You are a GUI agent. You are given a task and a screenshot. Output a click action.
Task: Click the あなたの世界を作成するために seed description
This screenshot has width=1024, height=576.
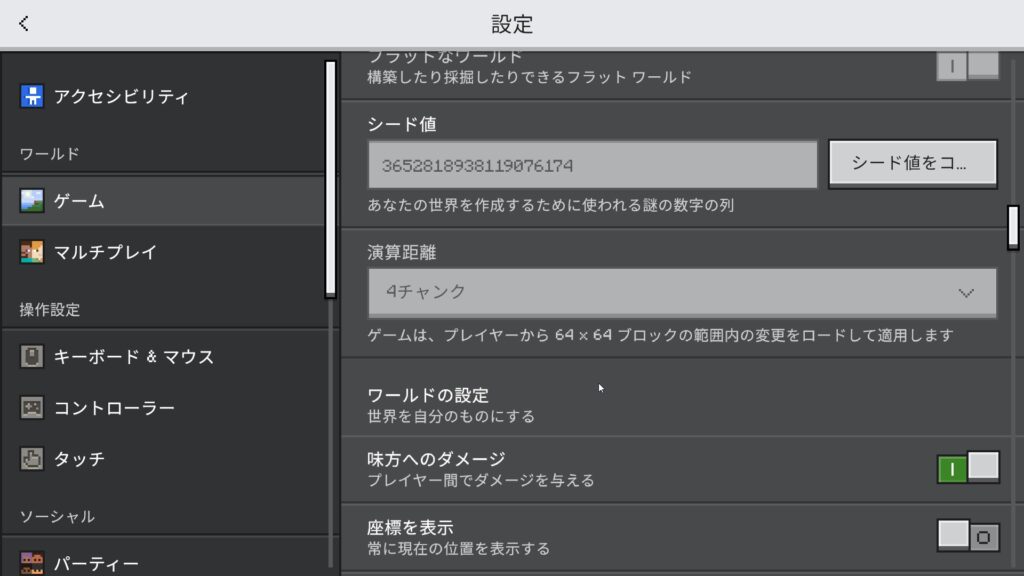click(551, 205)
